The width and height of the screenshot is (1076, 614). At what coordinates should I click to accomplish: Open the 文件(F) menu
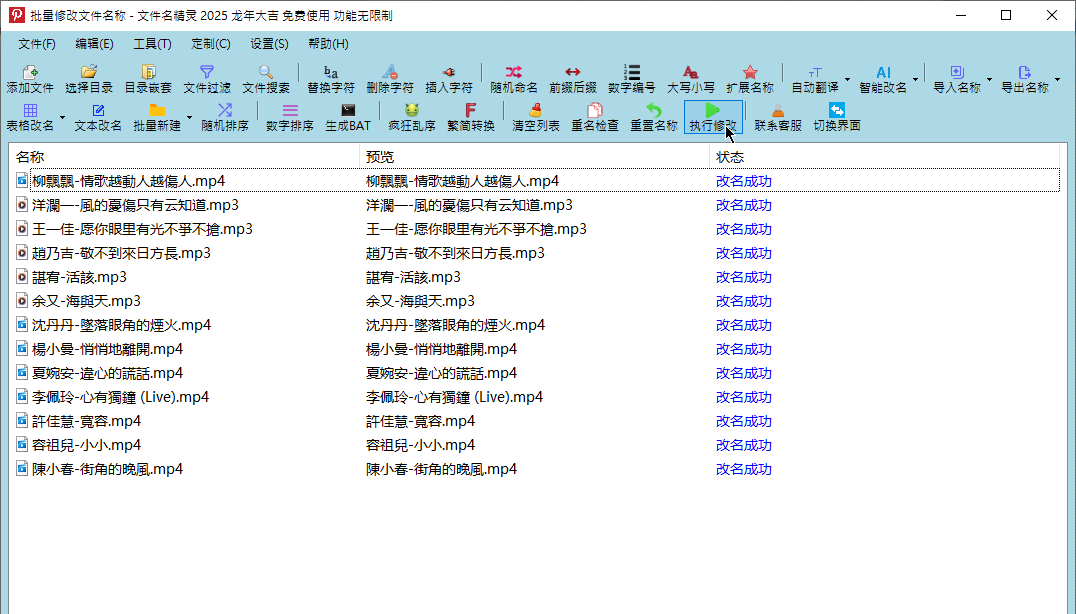coord(37,44)
